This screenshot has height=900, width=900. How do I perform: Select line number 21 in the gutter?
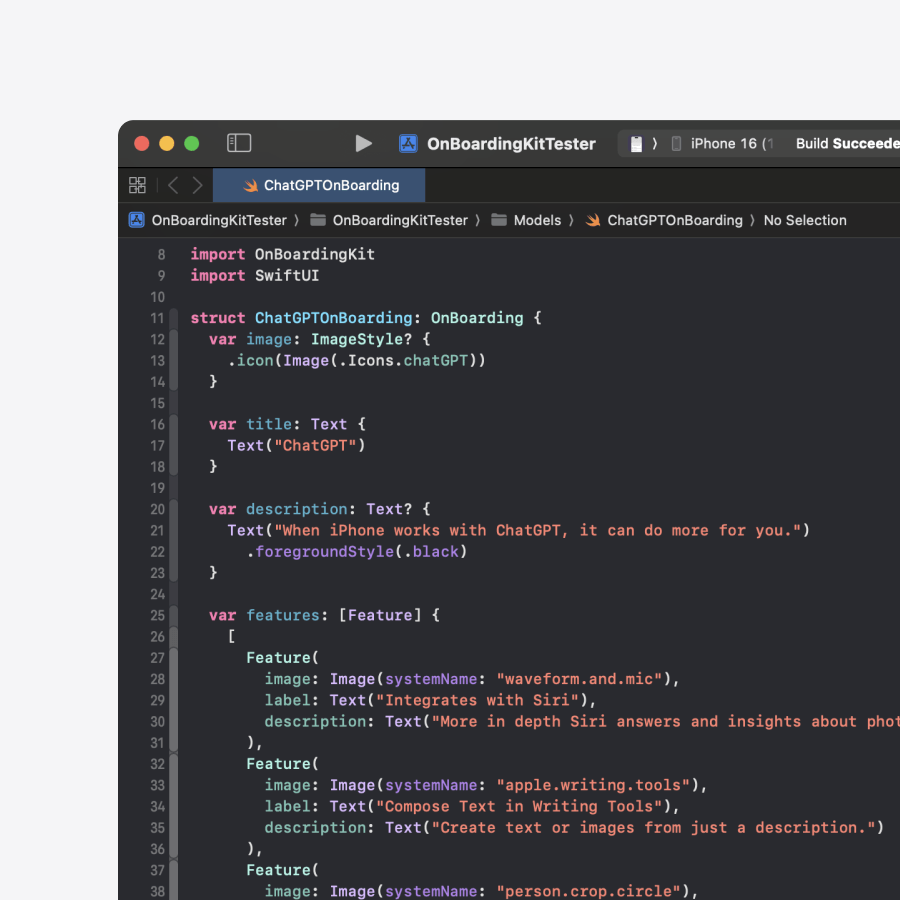coord(157,530)
